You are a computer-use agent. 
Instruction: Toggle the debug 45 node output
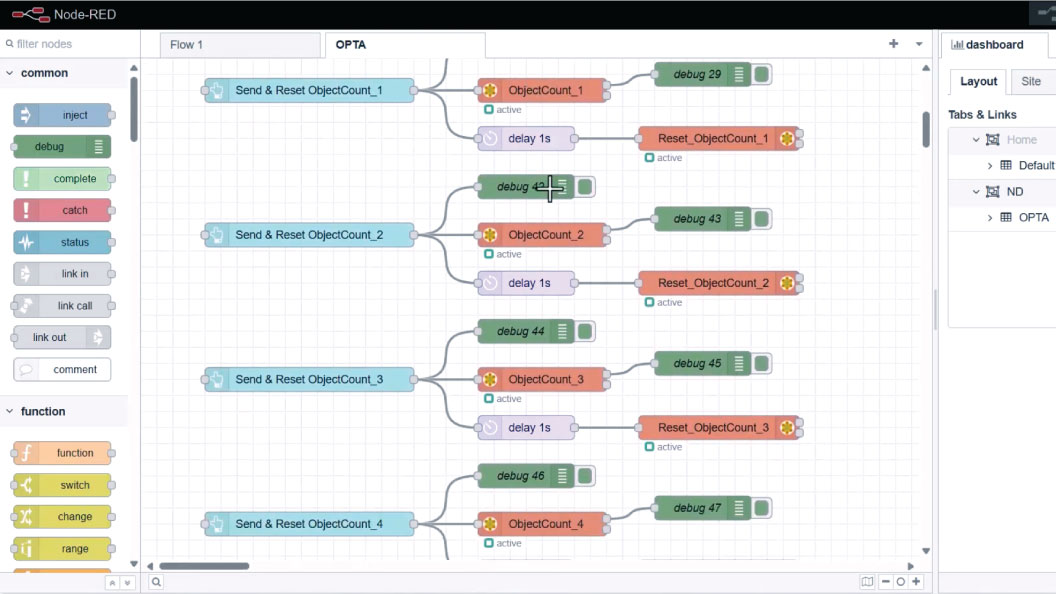[762, 364]
